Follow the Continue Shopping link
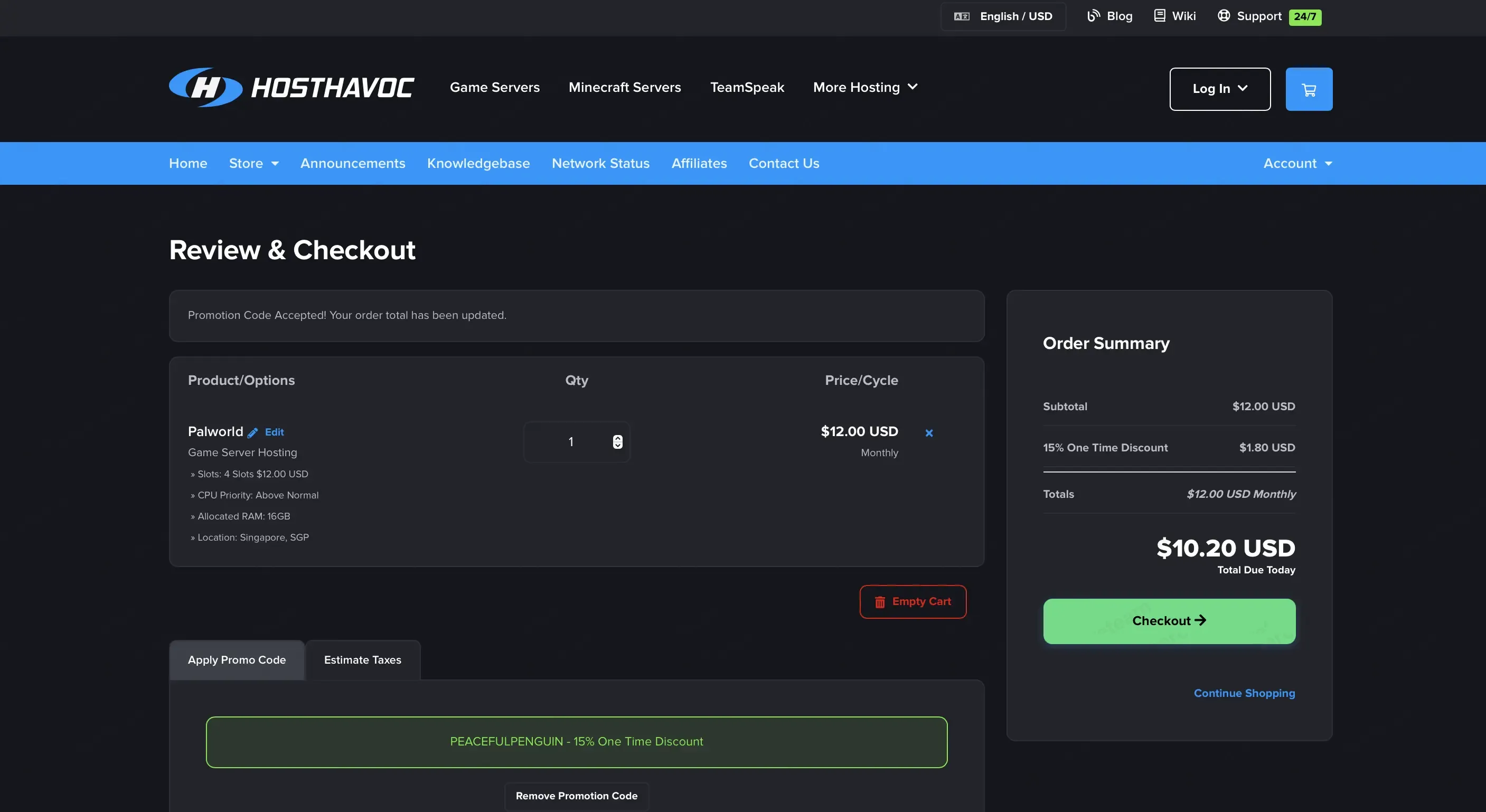The width and height of the screenshot is (1486, 812). click(1244, 693)
